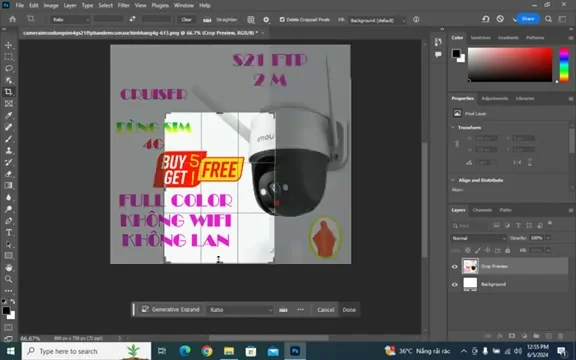Switch to the Adjustments tab
This screenshot has width=576, height=360.
pos(494,98)
